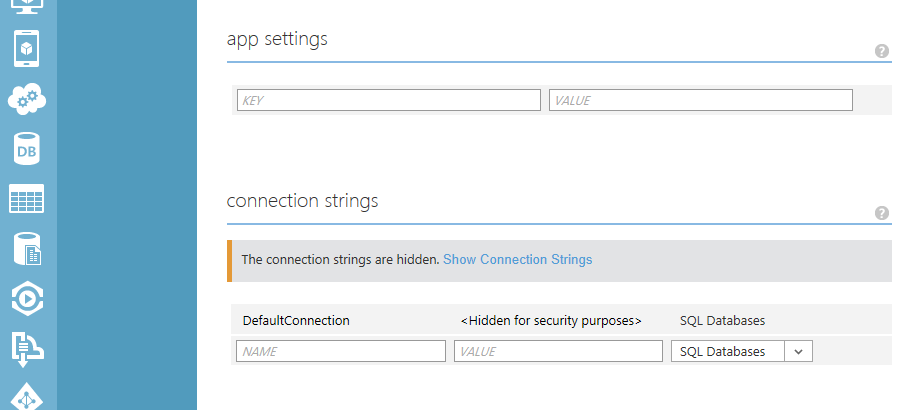Click help icon for app settings

pos(882,51)
